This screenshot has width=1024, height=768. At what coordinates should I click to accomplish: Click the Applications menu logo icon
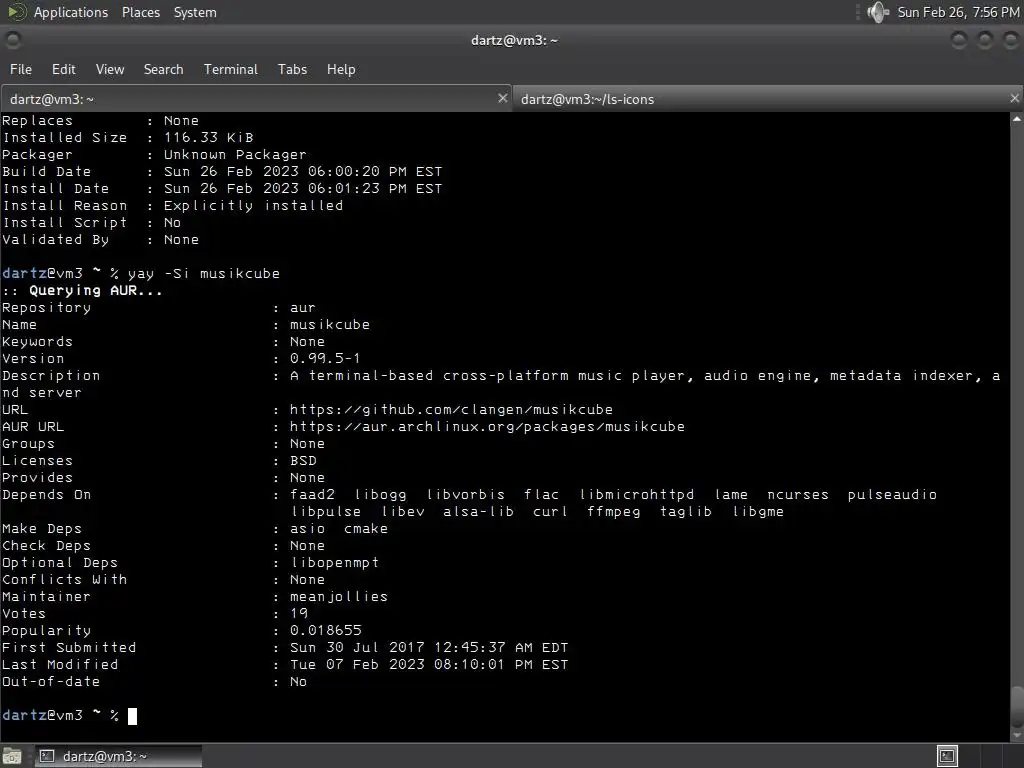click(16, 12)
